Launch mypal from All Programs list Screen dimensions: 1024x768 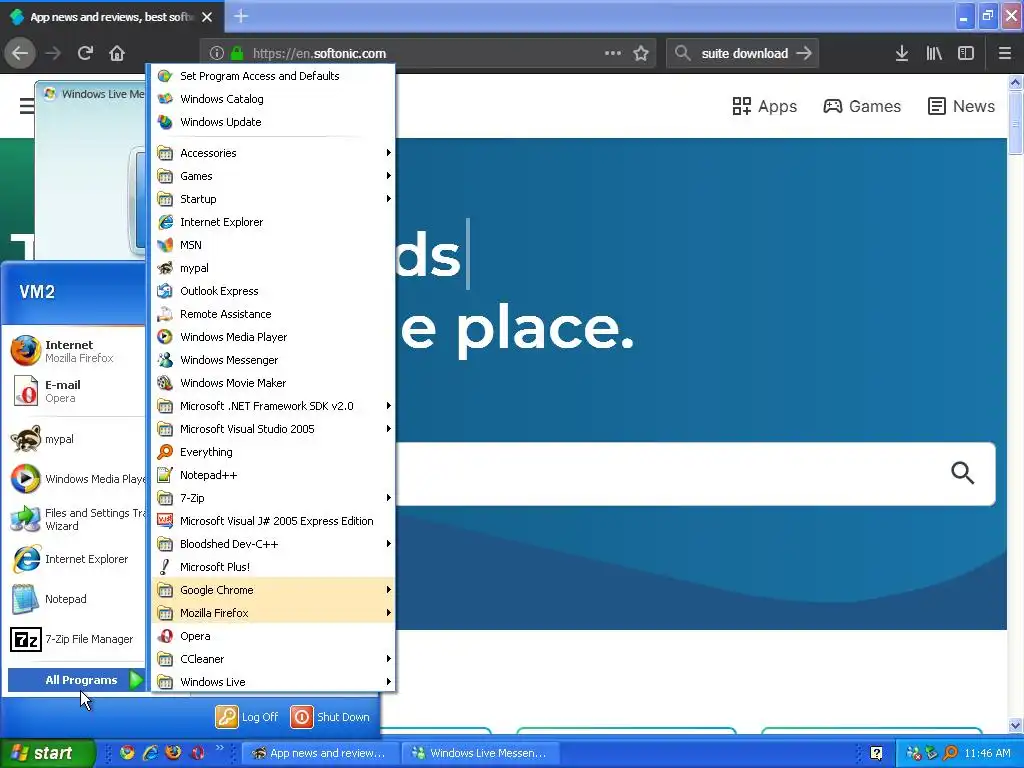(273, 268)
